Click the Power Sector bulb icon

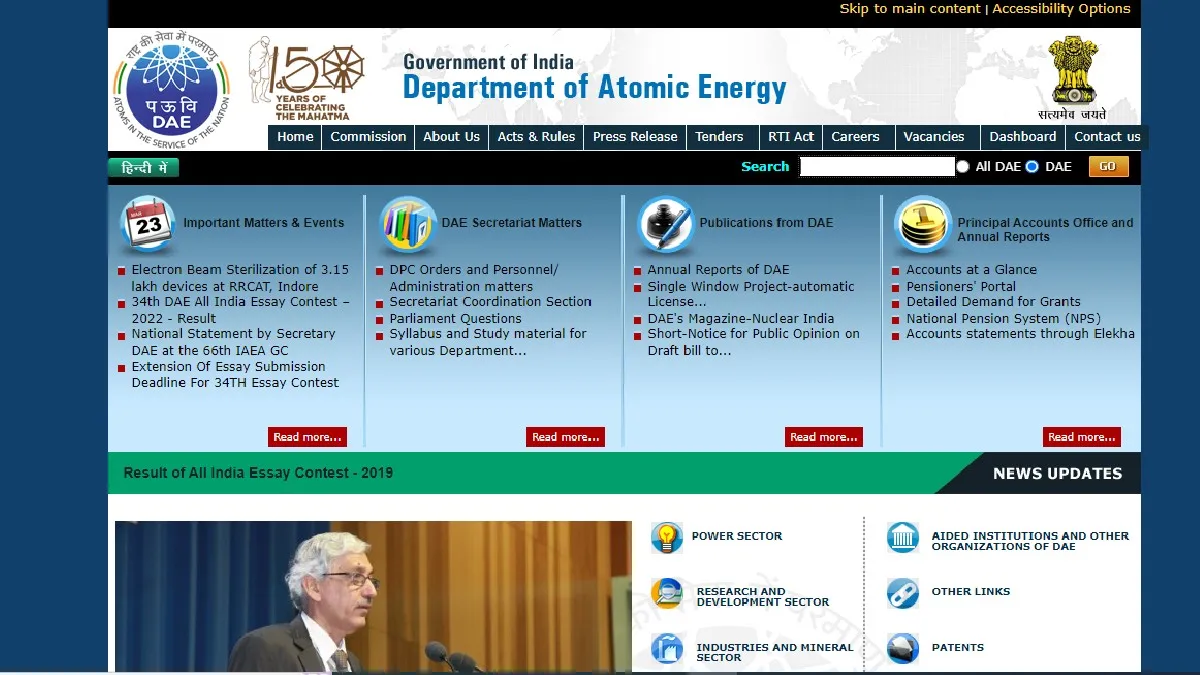tap(666, 537)
